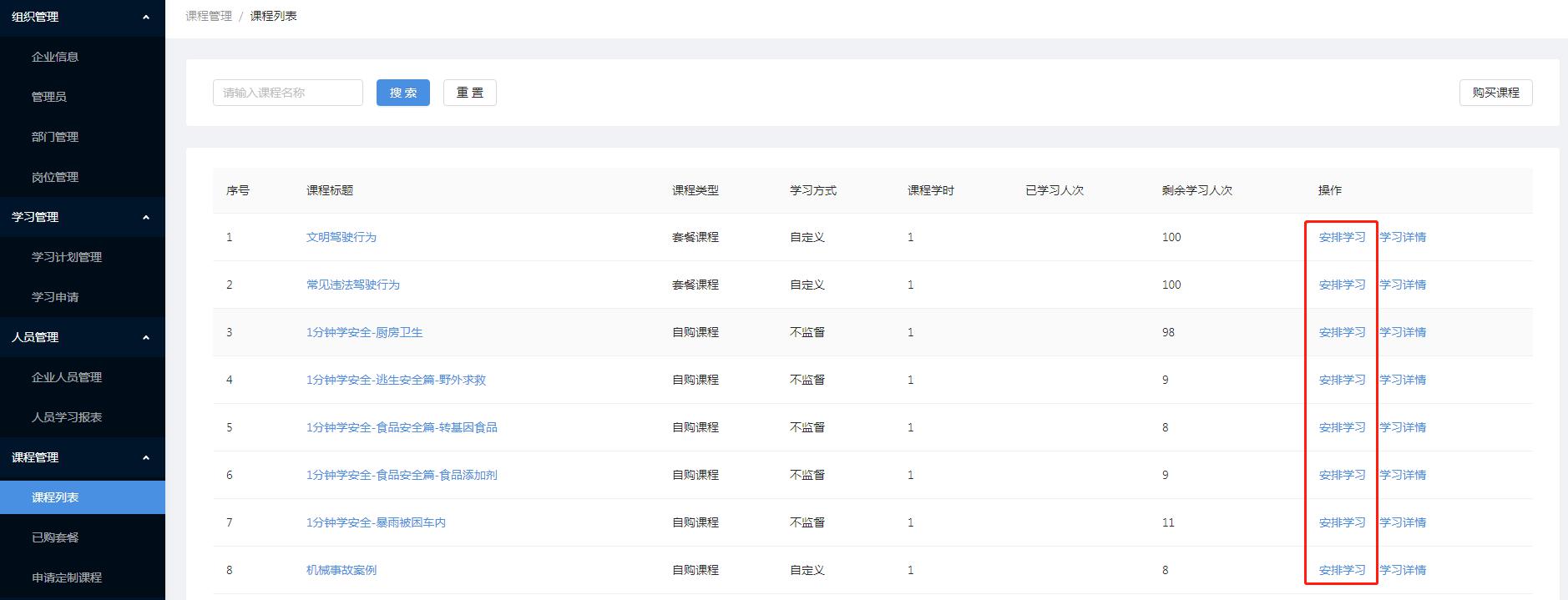The image size is (1568, 600).
Task: Click remaining count 98 for 厨房卫生
Action: point(1168,332)
